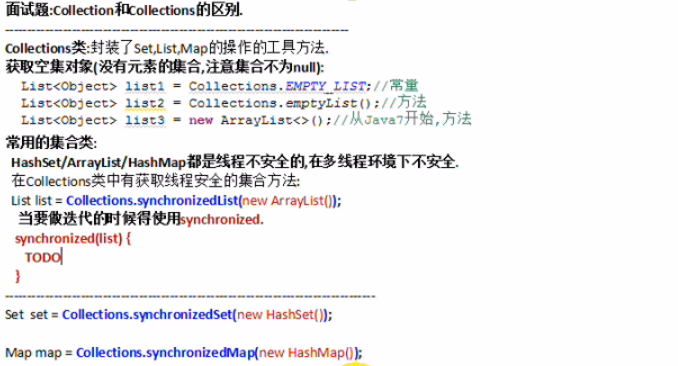Click the red word 'synchronized.' ending the sentence
678x366 pixels.
tap(222, 220)
